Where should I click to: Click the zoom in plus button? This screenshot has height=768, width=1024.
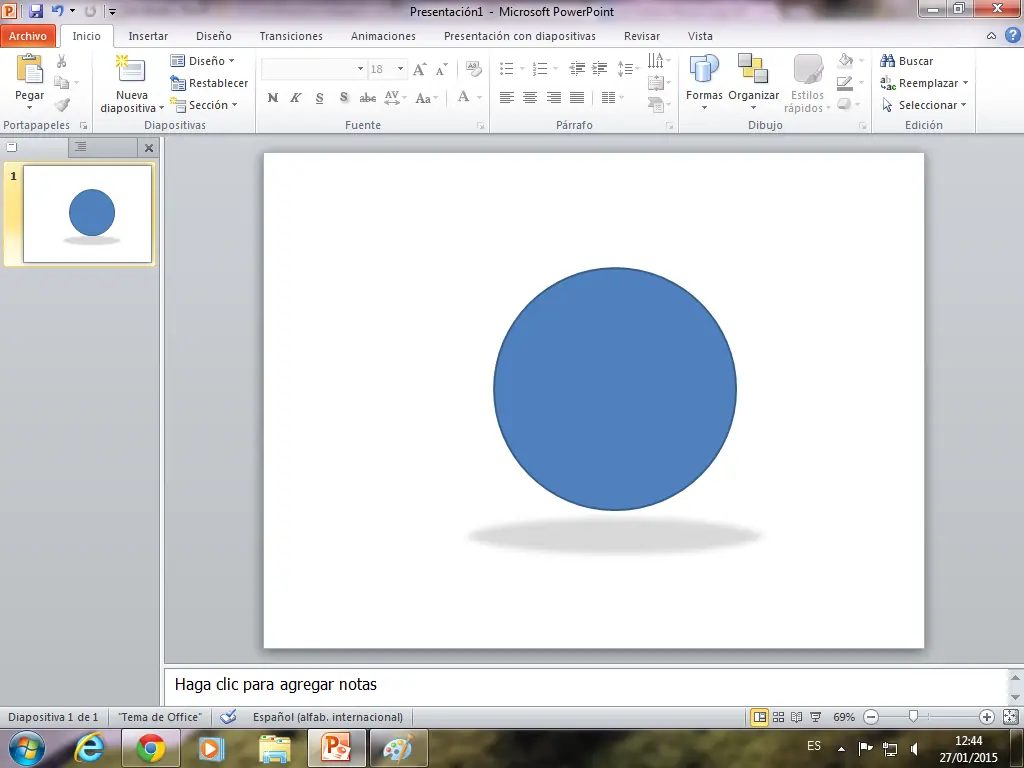coord(987,717)
